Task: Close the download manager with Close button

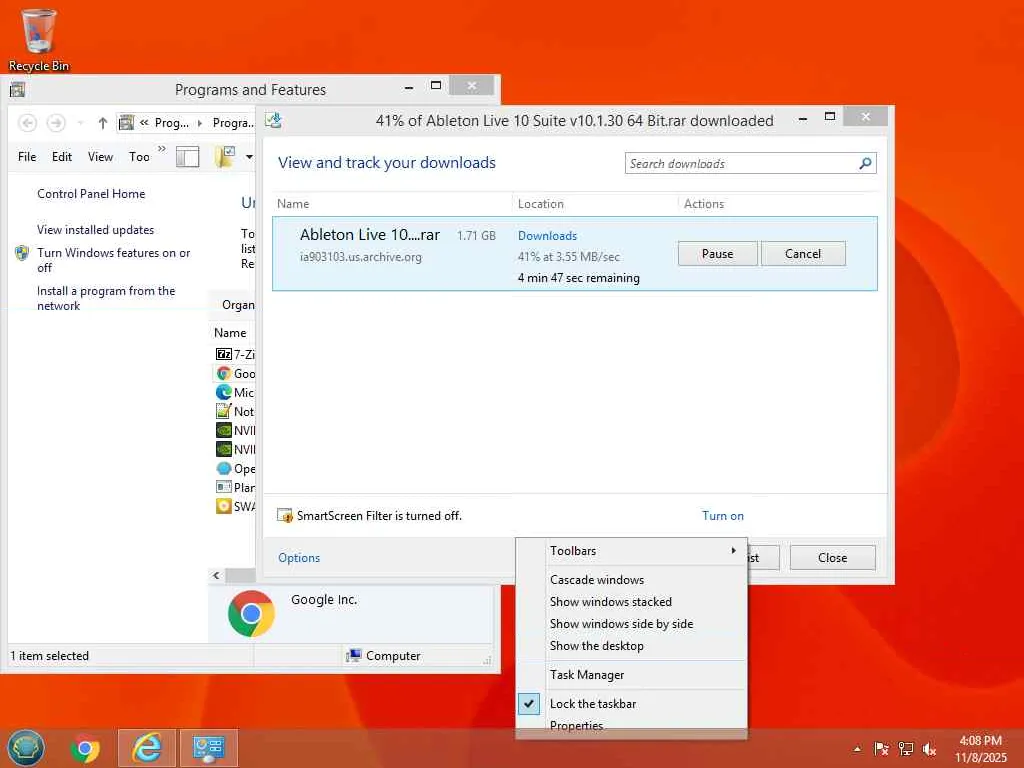Action: (833, 558)
